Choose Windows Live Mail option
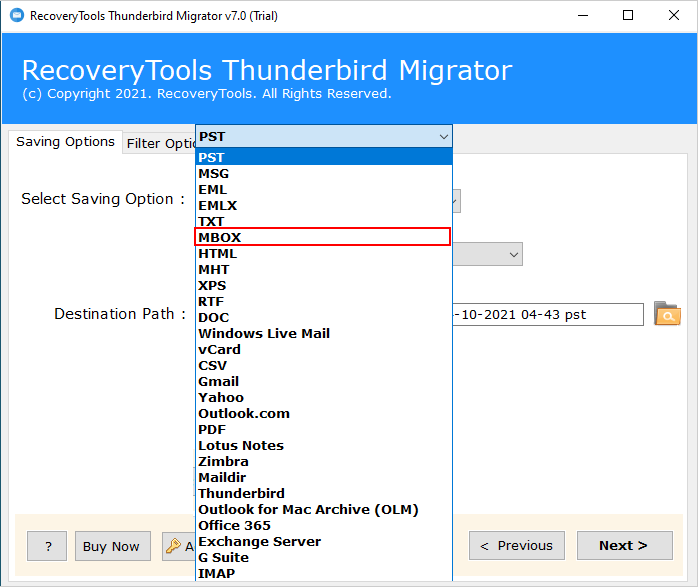This screenshot has width=698, height=587. [x=324, y=334]
